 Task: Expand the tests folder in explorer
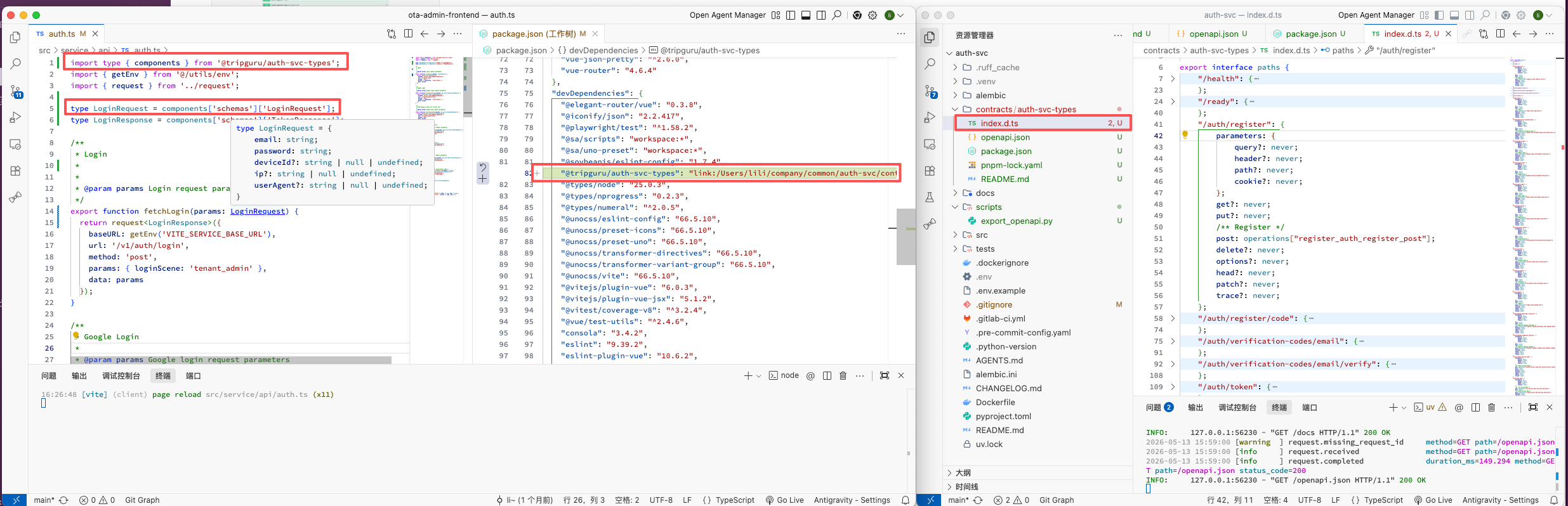955,249
